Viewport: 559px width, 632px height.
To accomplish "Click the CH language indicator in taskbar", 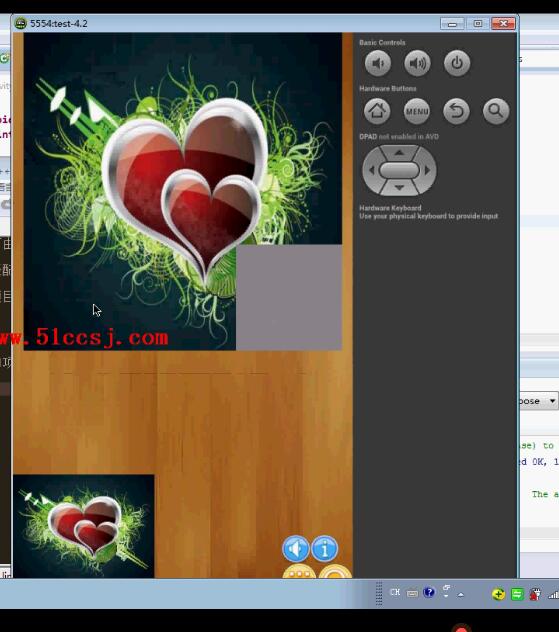I will coord(395,592).
